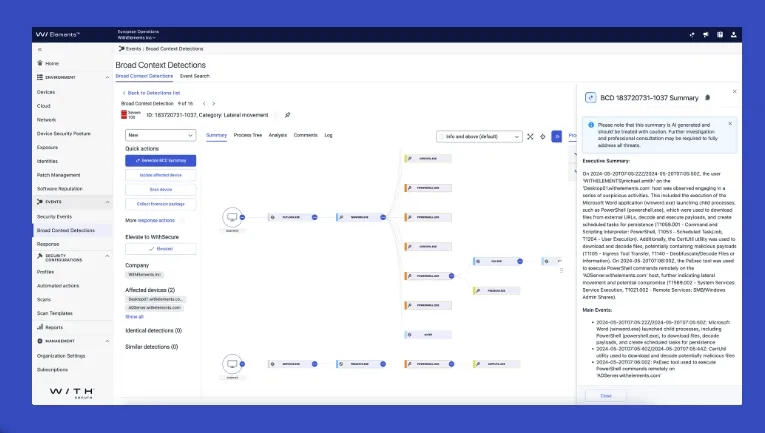Click the Events breadcrumb link
This screenshot has width=765, height=433.
pyautogui.click(x=133, y=49)
